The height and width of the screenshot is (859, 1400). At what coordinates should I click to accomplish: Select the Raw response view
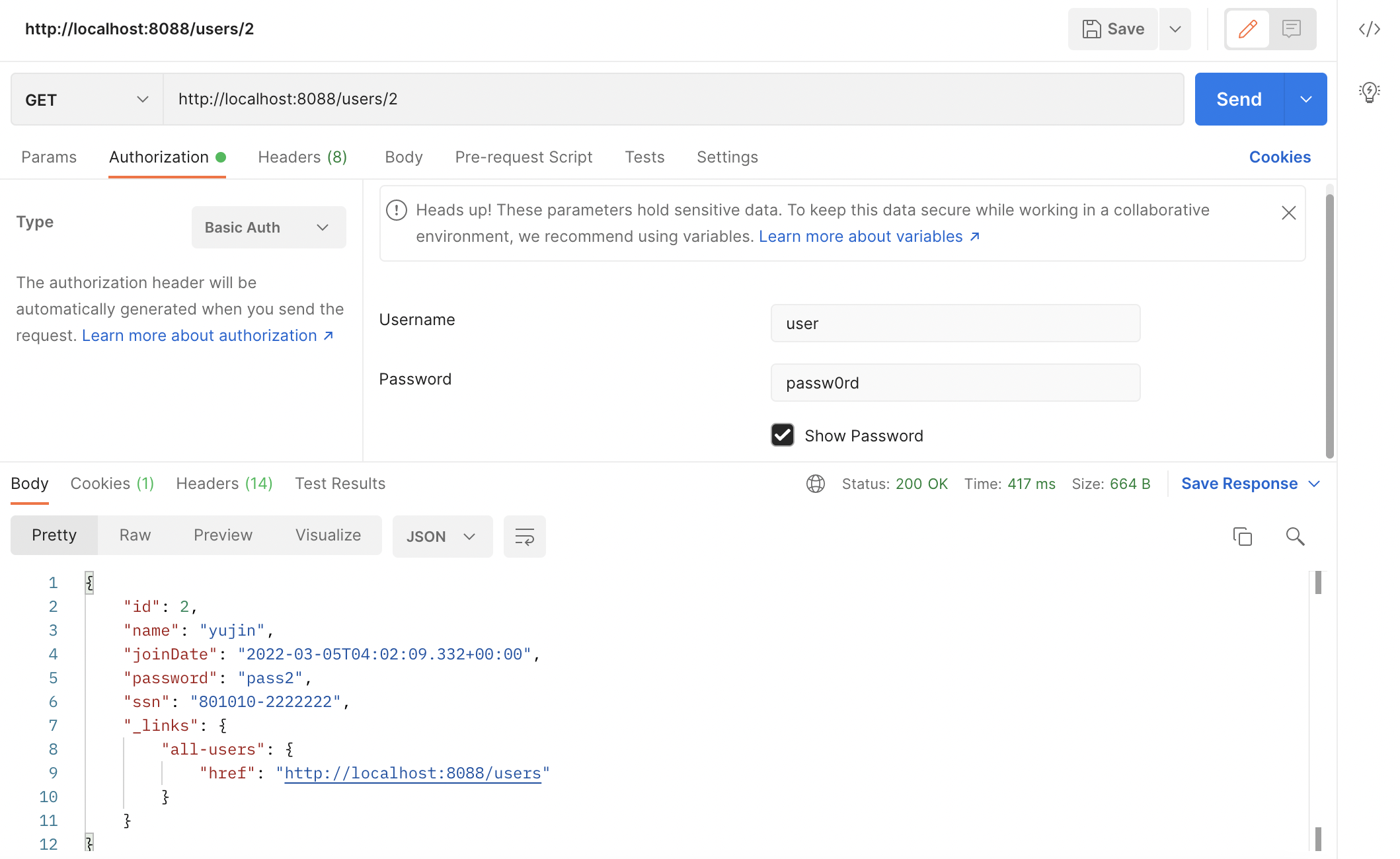(x=135, y=535)
